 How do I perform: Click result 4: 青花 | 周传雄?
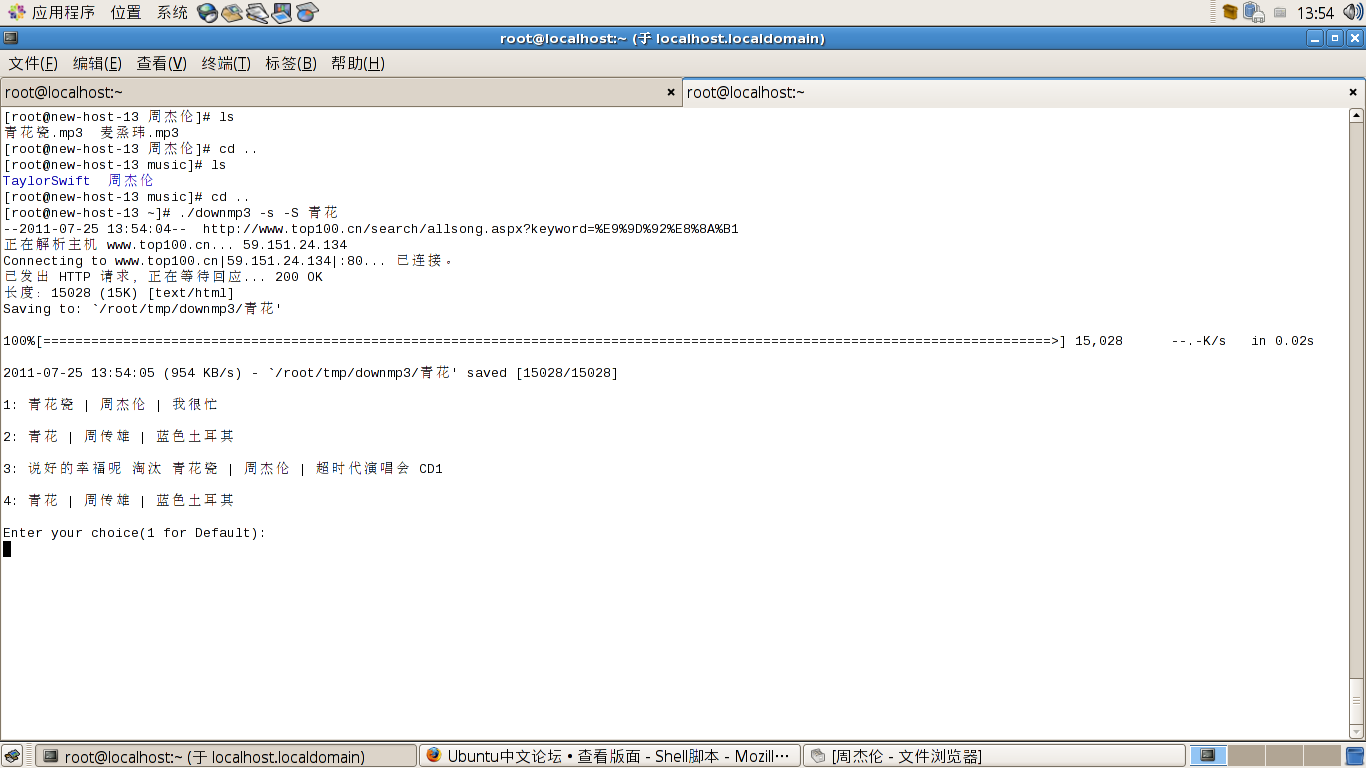point(118,501)
